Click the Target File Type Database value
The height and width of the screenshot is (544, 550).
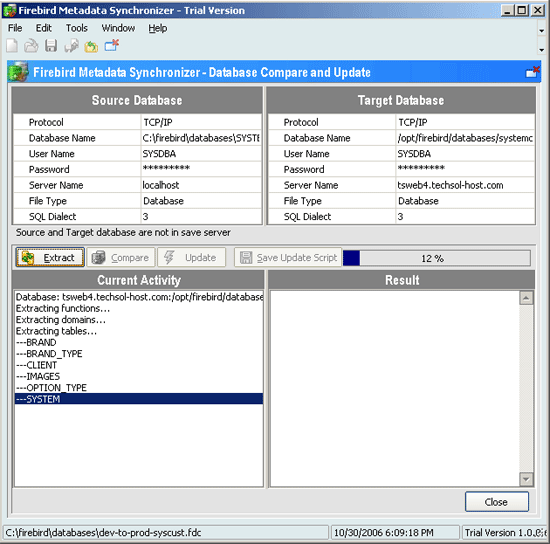tap(465, 201)
